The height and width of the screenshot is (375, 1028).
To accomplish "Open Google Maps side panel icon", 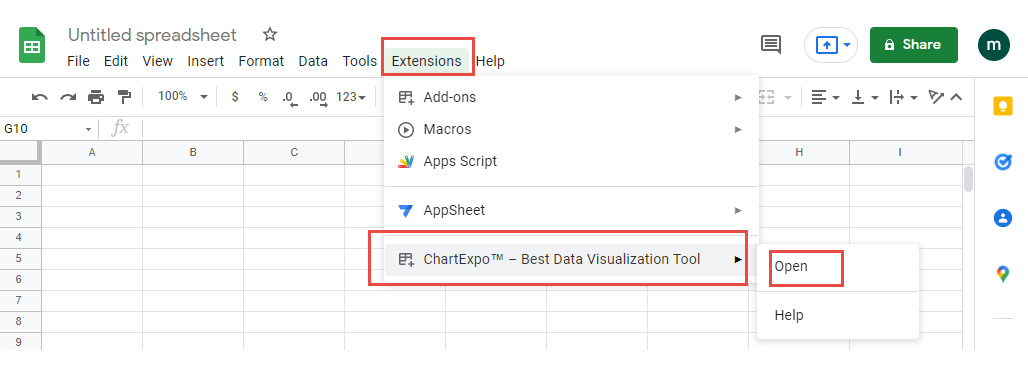I will [1002, 274].
